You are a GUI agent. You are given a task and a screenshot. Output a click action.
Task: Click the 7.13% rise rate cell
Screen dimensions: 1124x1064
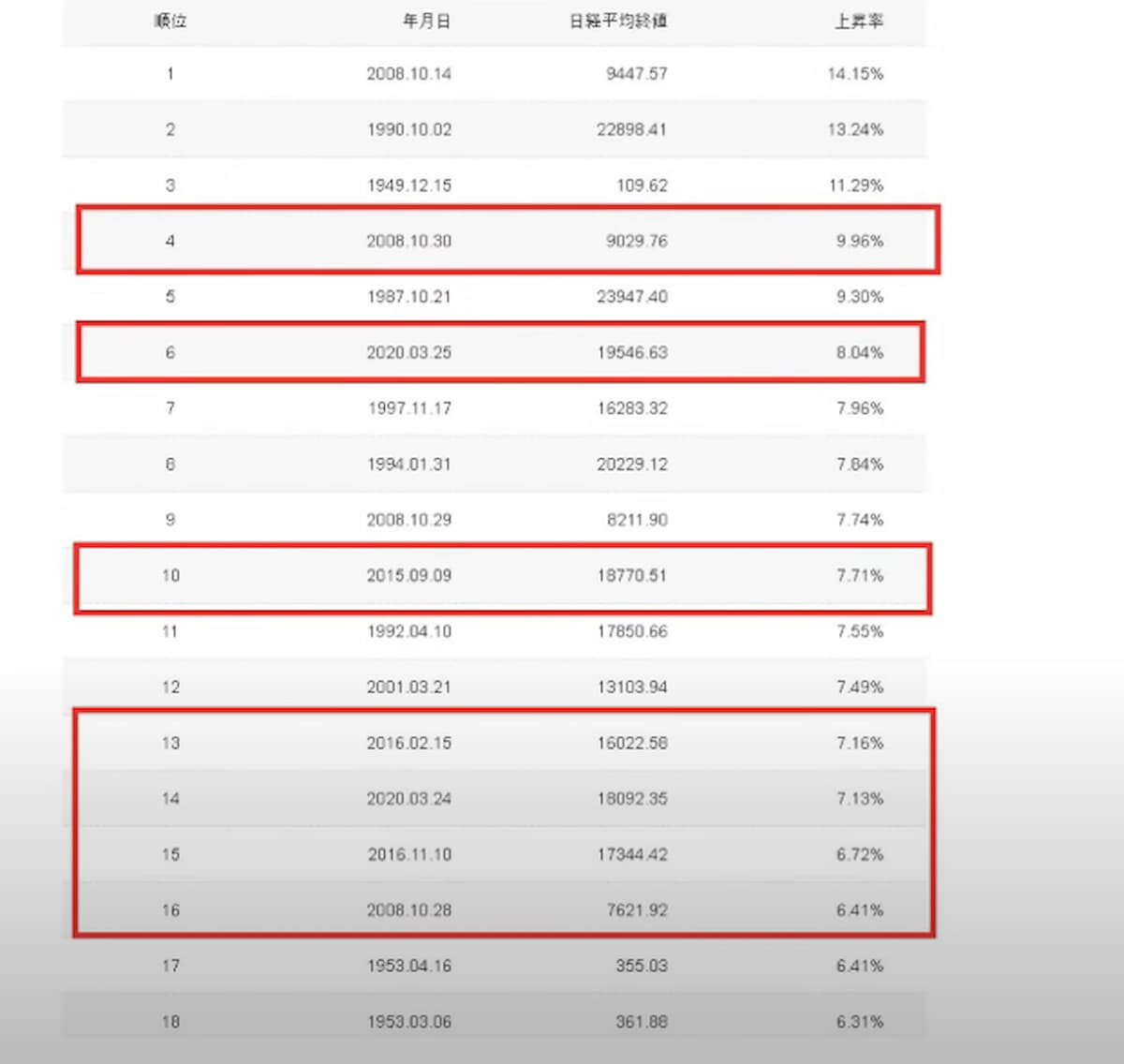859,798
